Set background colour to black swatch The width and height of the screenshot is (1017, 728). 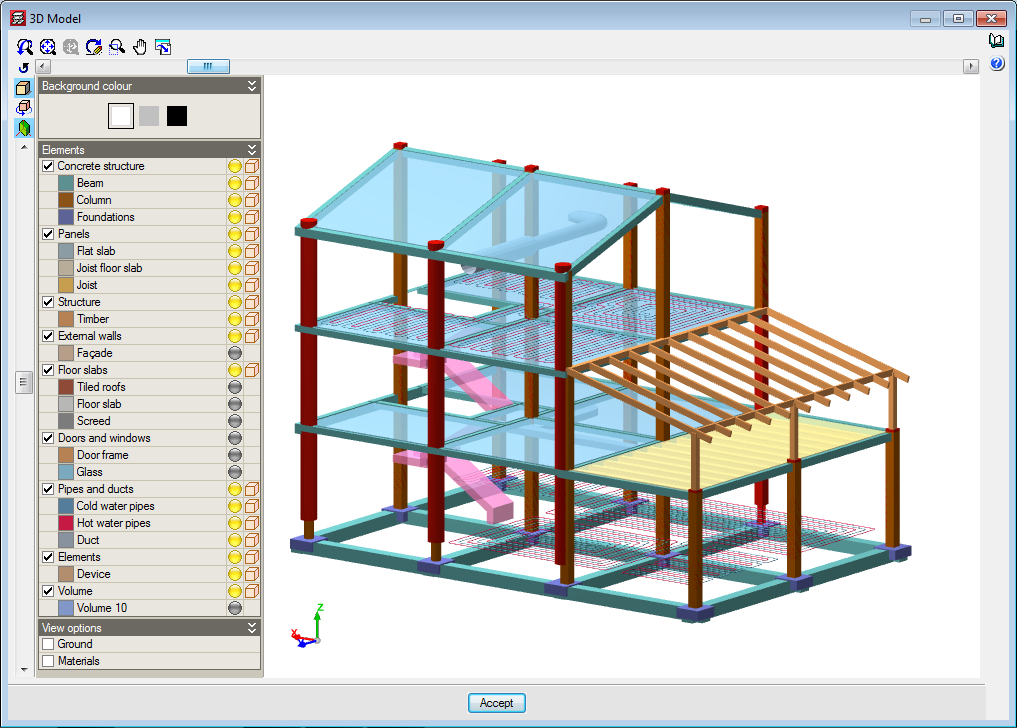point(177,116)
